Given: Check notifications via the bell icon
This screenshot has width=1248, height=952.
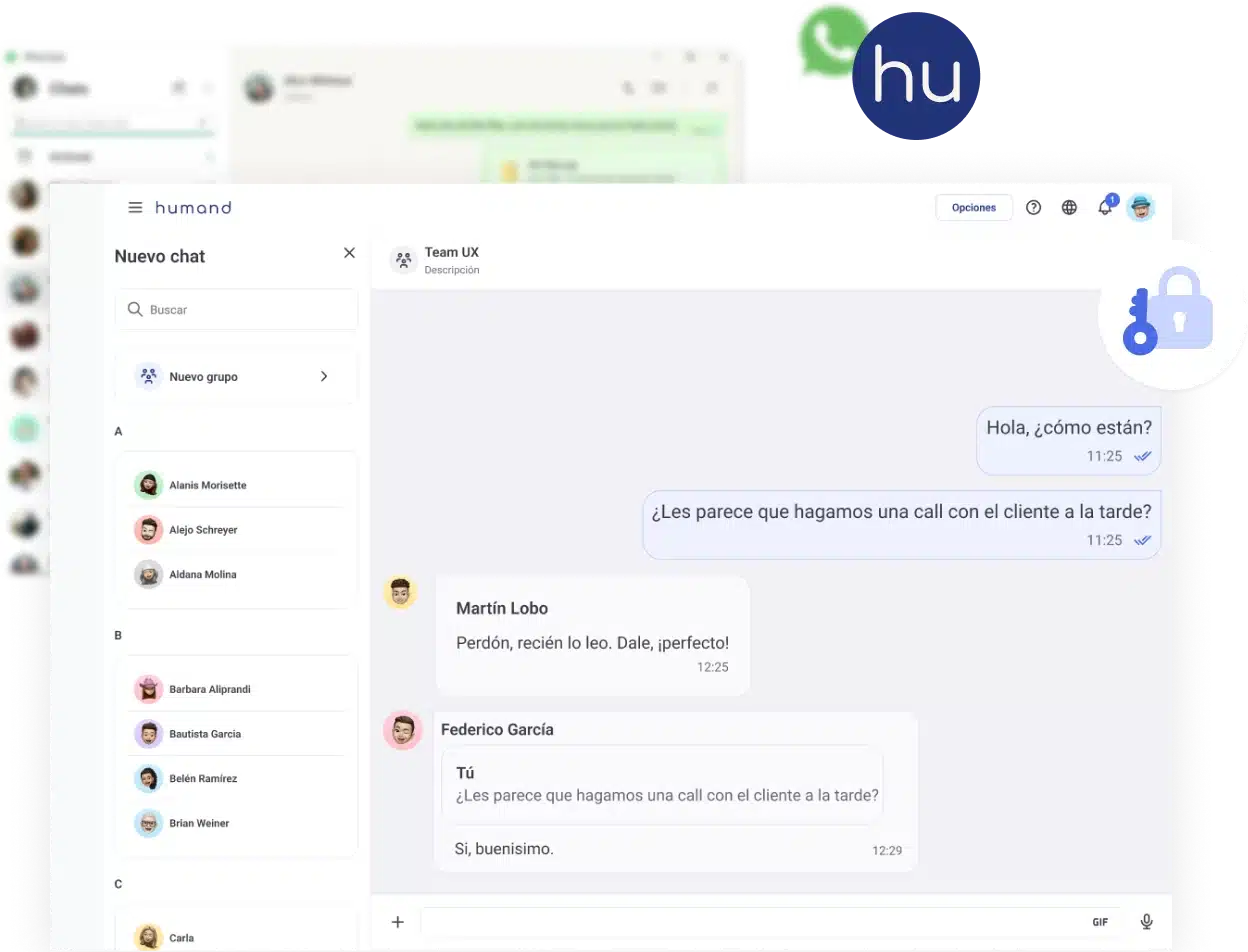Looking at the screenshot, I should coord(1105,207).
